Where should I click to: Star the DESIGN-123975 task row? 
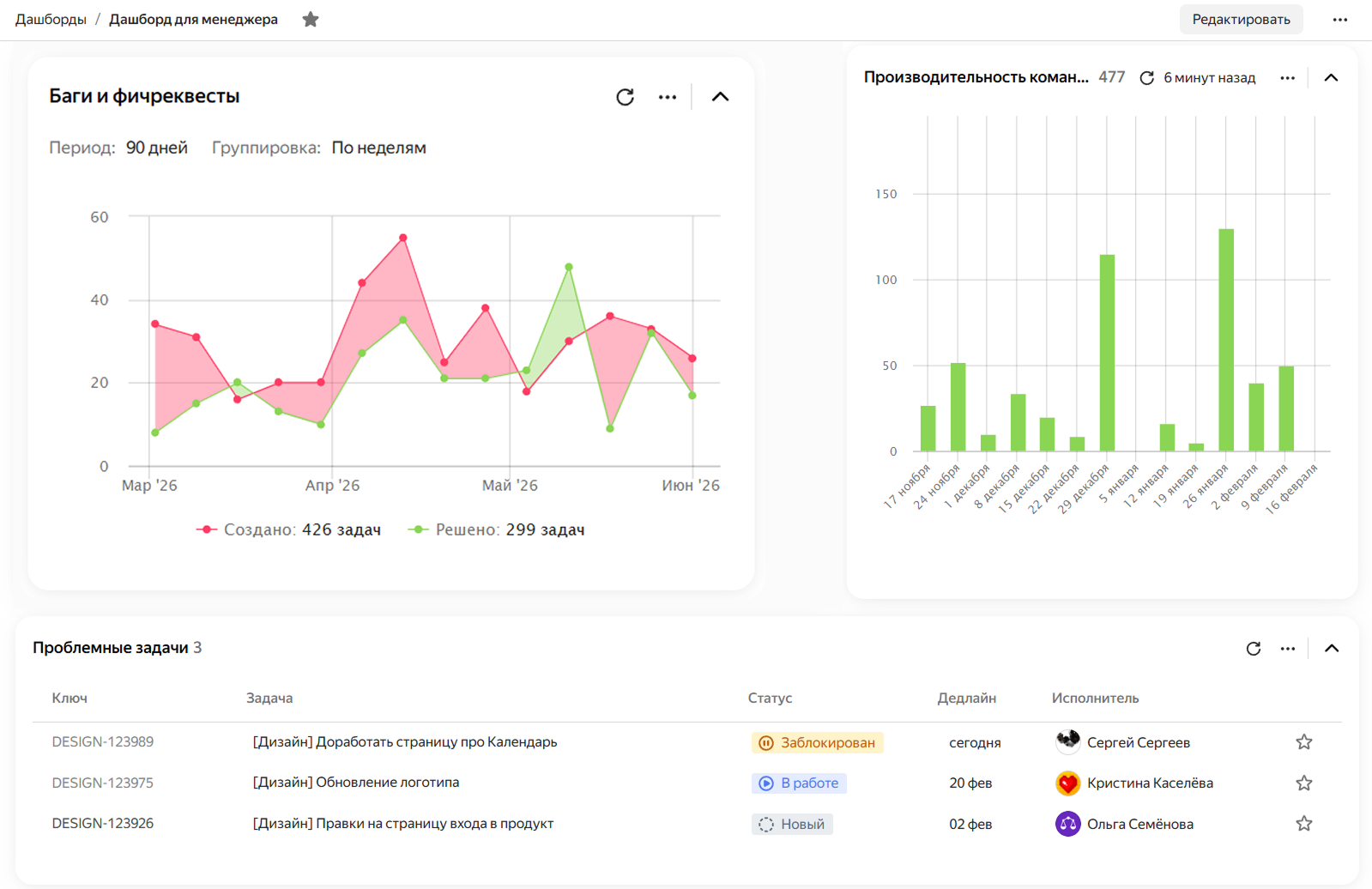pyautogui.click(x=1304, y=783)
